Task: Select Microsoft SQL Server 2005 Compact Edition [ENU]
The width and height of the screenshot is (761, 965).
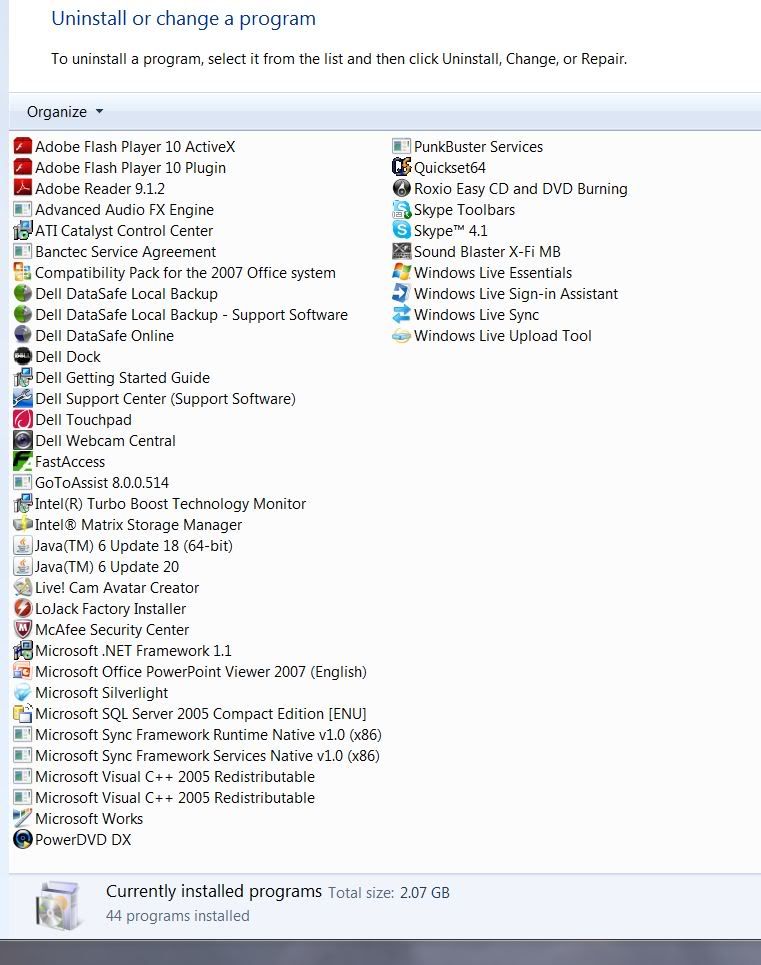Action: pyautogui.click(x=190, y=713)
